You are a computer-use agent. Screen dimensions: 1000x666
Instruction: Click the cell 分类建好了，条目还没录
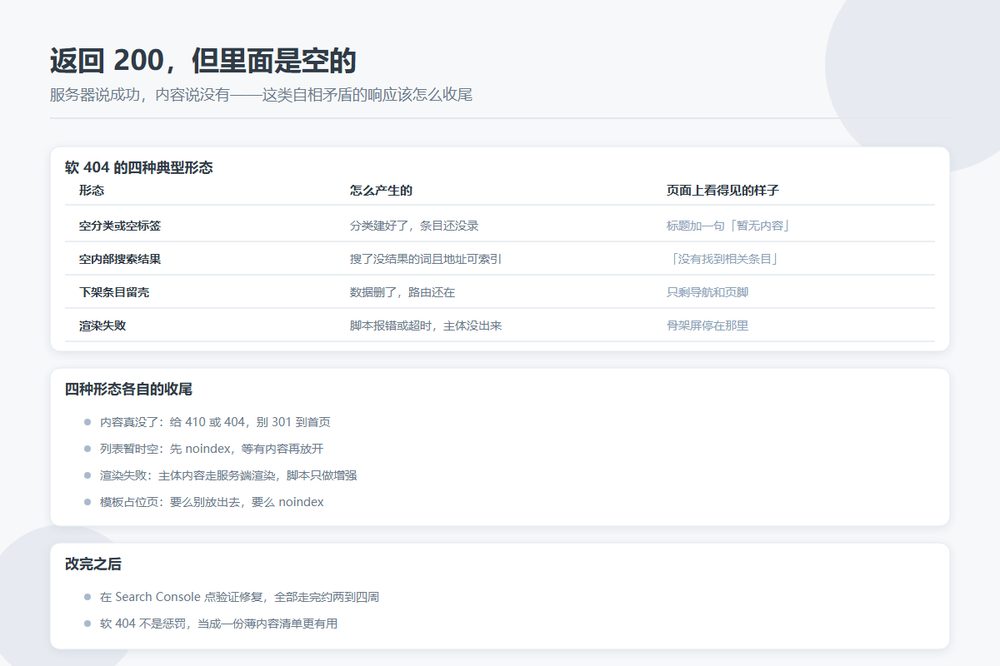point(414,225)
